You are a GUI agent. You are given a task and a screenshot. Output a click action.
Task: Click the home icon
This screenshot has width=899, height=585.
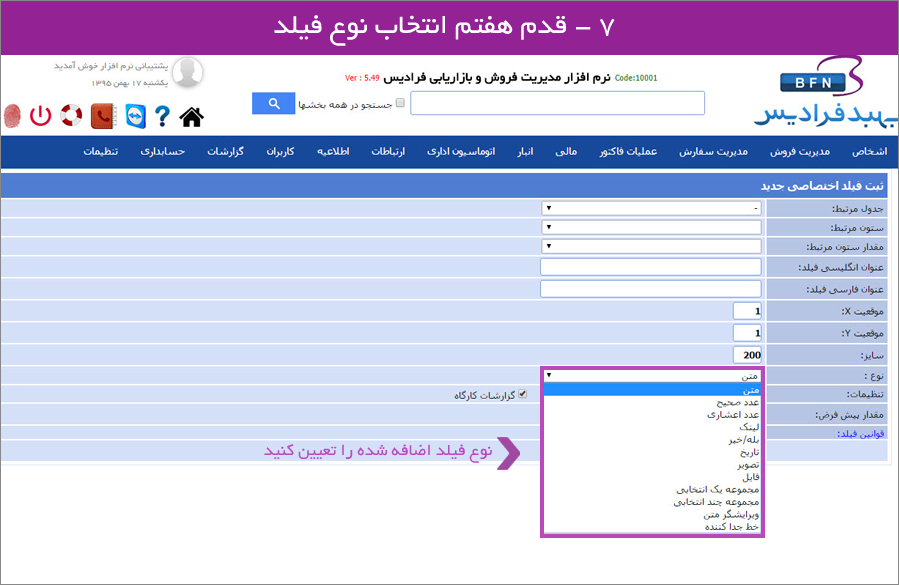[x=191, y=116]
